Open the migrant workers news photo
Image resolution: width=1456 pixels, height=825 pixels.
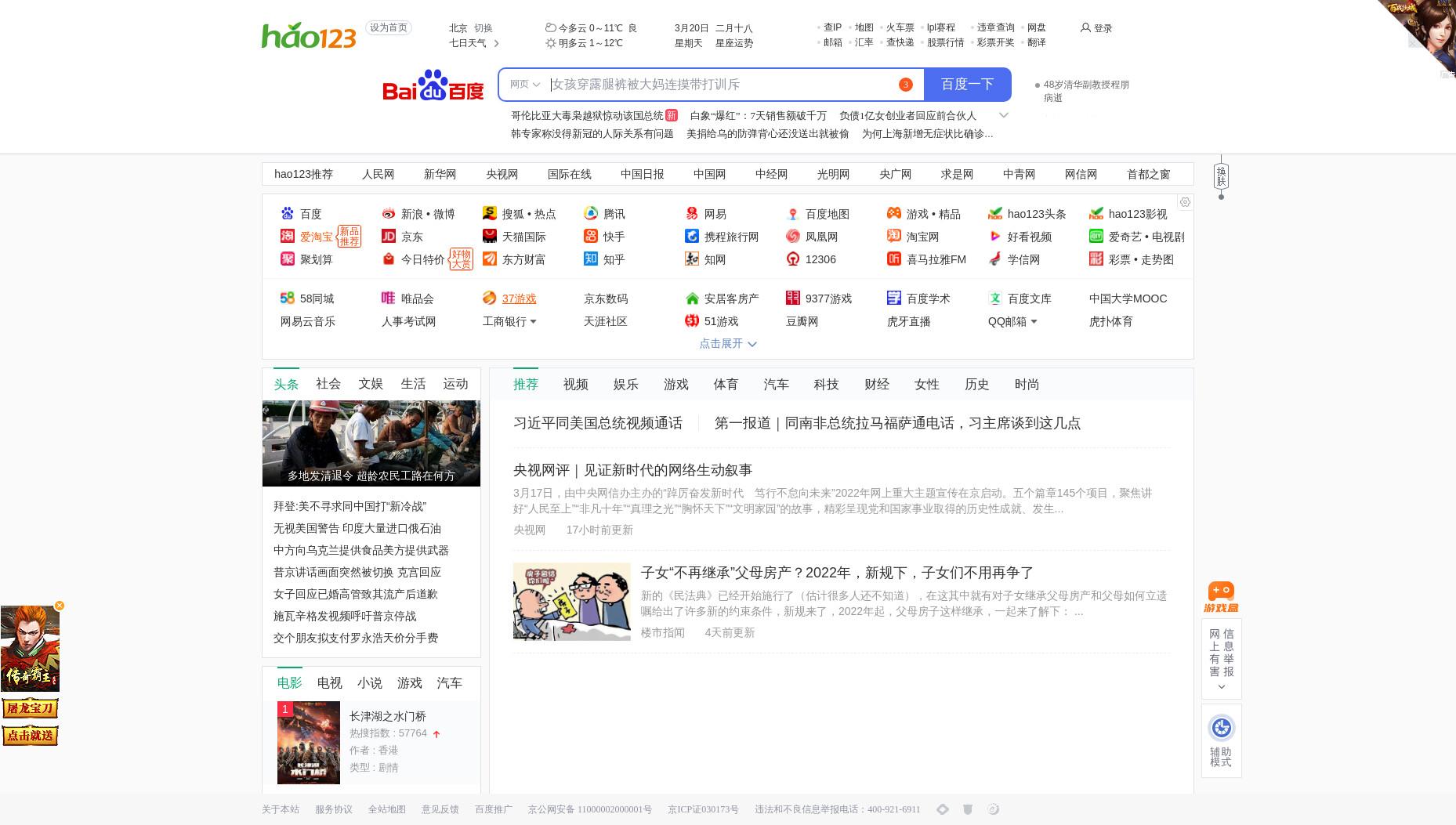(371, 443)
